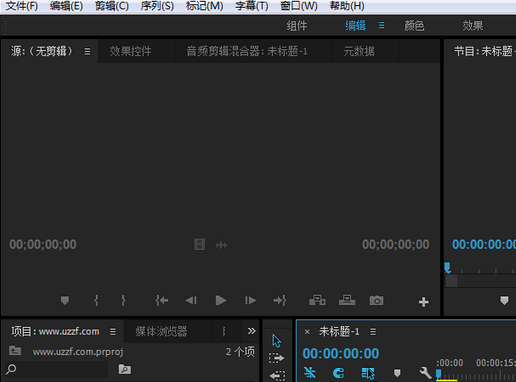Click the project panel search field
516x382 pixels.
point(57,369)
